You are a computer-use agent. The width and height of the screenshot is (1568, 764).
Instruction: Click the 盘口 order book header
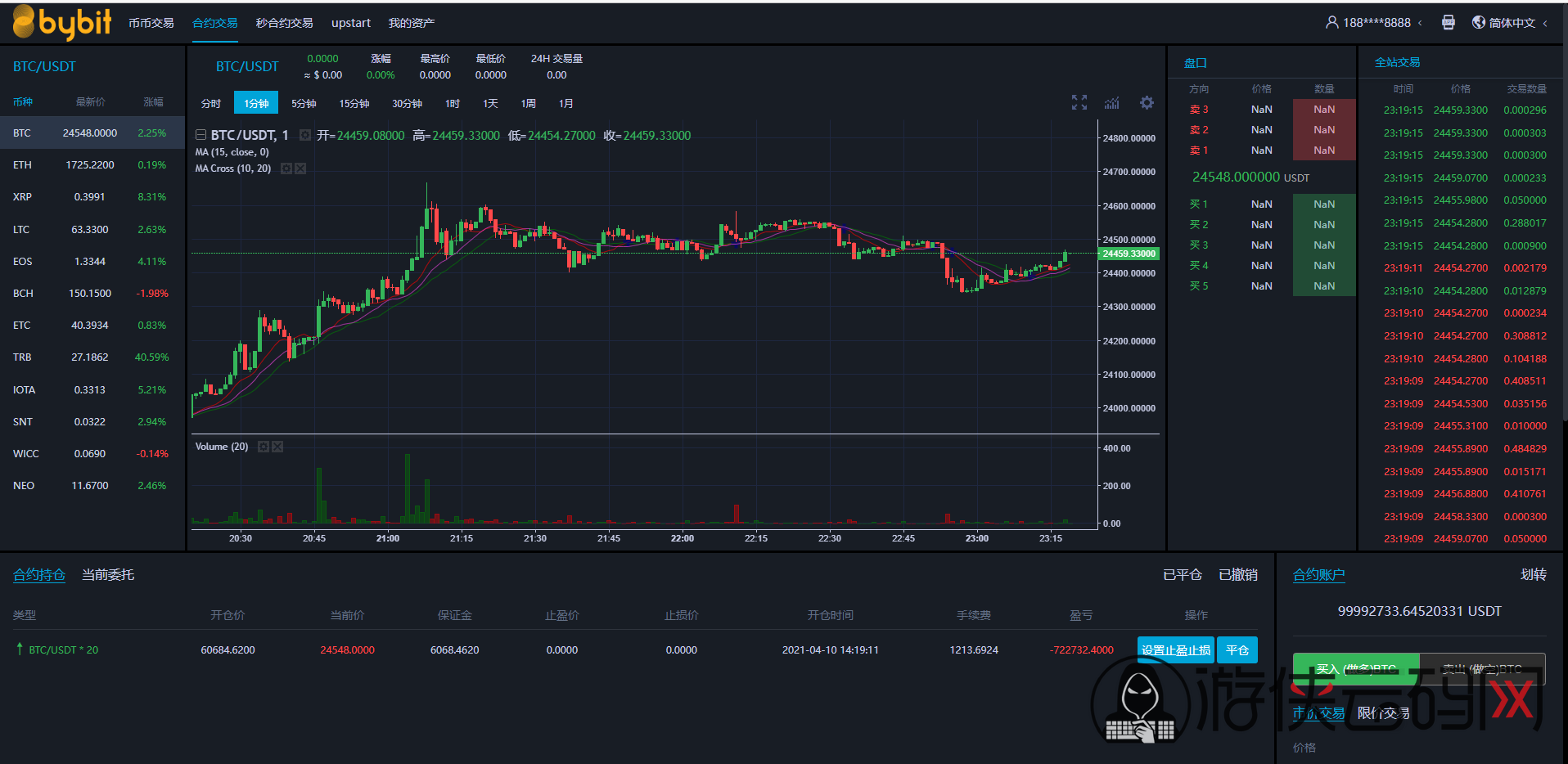pyautogui.click(x=1195, y=63)
